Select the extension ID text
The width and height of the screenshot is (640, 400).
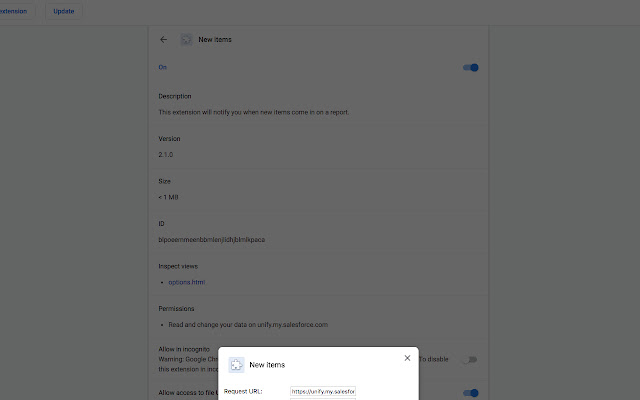211,240
